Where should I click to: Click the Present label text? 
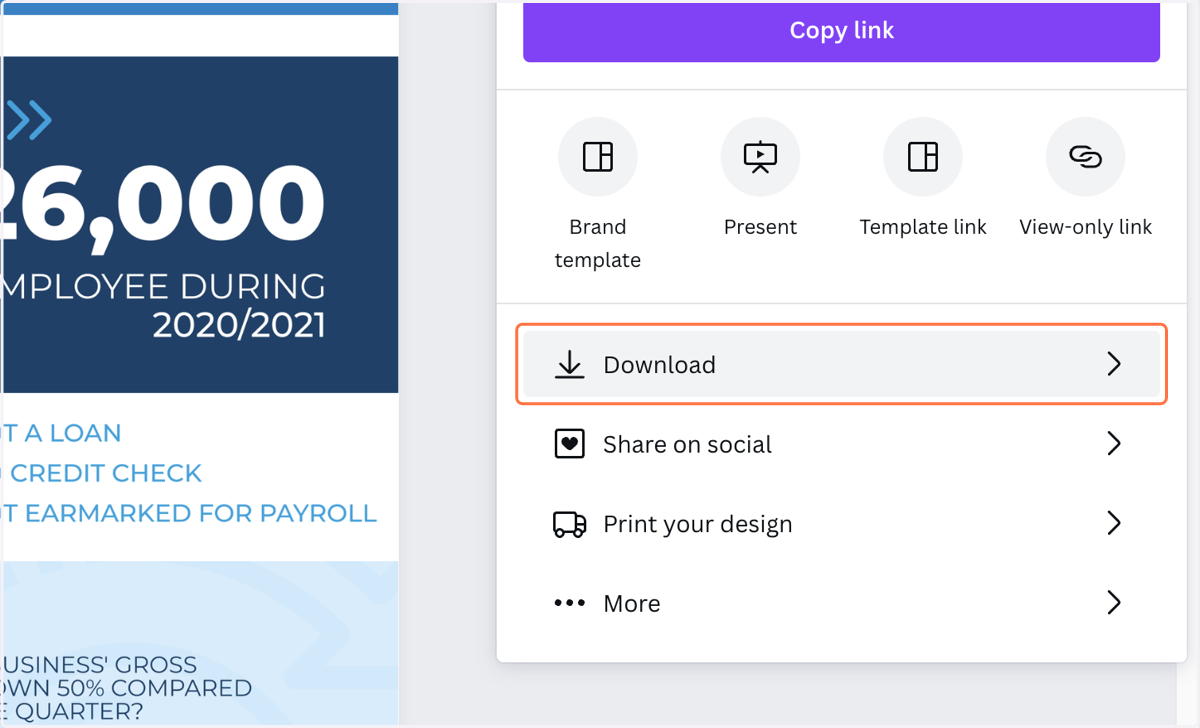tap(760, 227)
